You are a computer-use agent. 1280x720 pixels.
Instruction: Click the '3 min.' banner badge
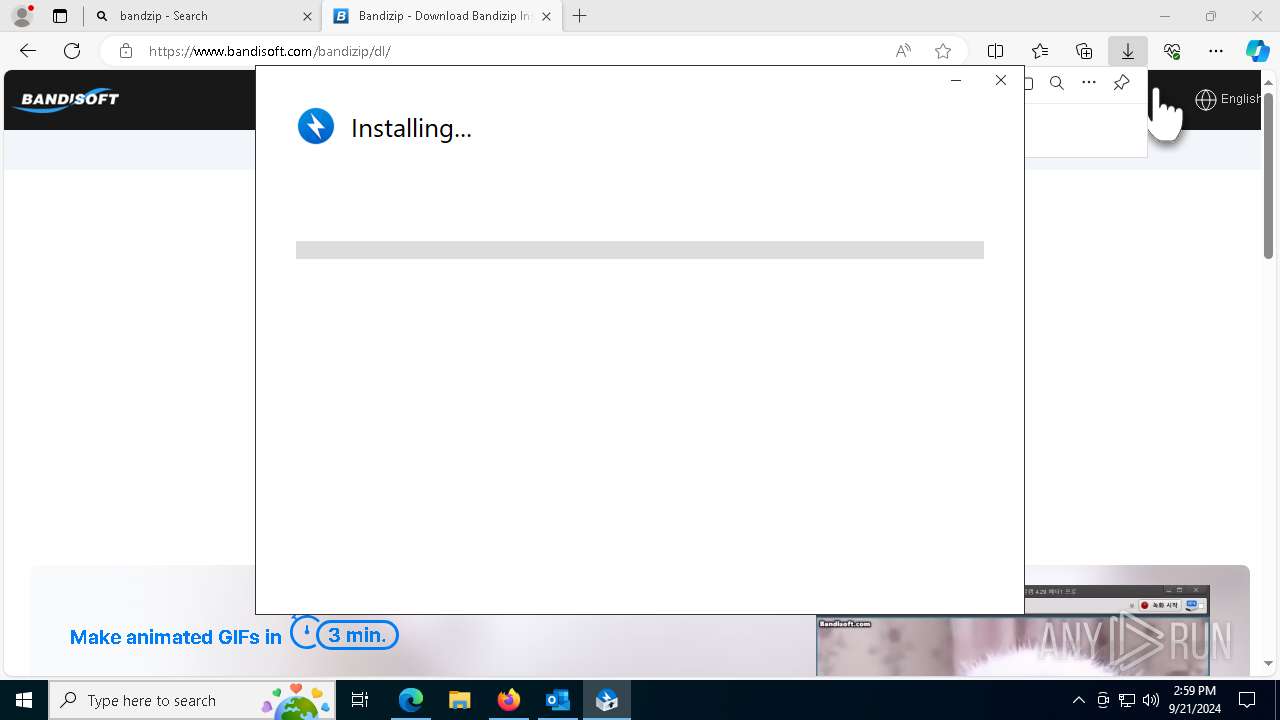click(x=357, y=635)
